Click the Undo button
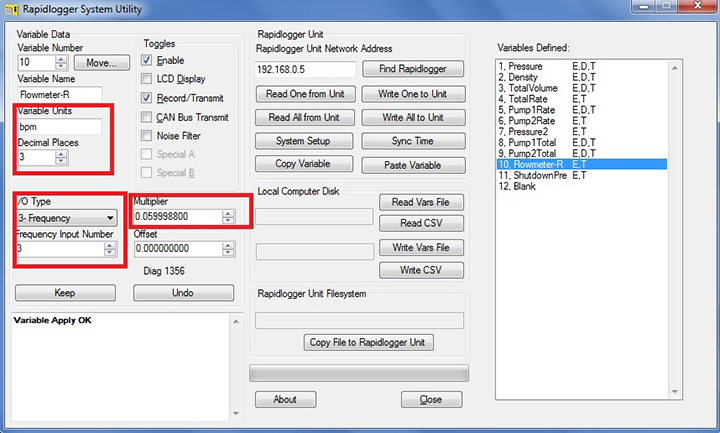This screenshot has height=433, width=720. coord(183,292)
